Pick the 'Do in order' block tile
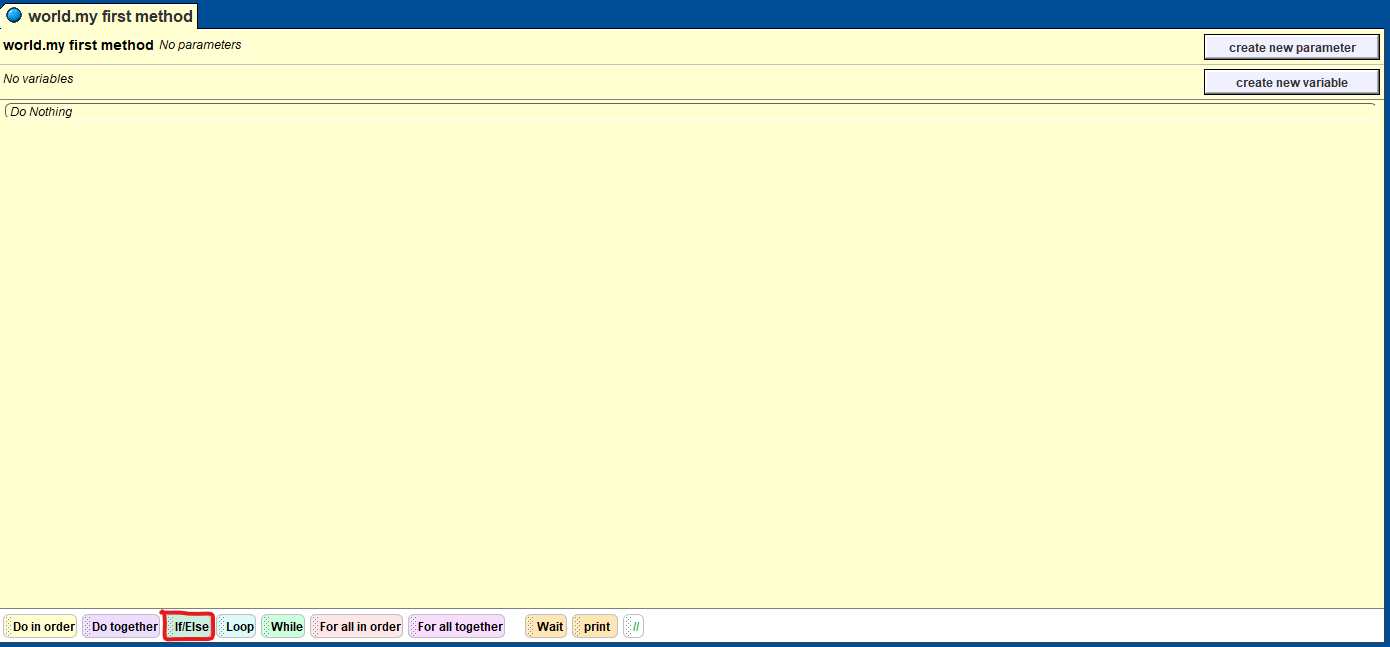 (43, 627)
